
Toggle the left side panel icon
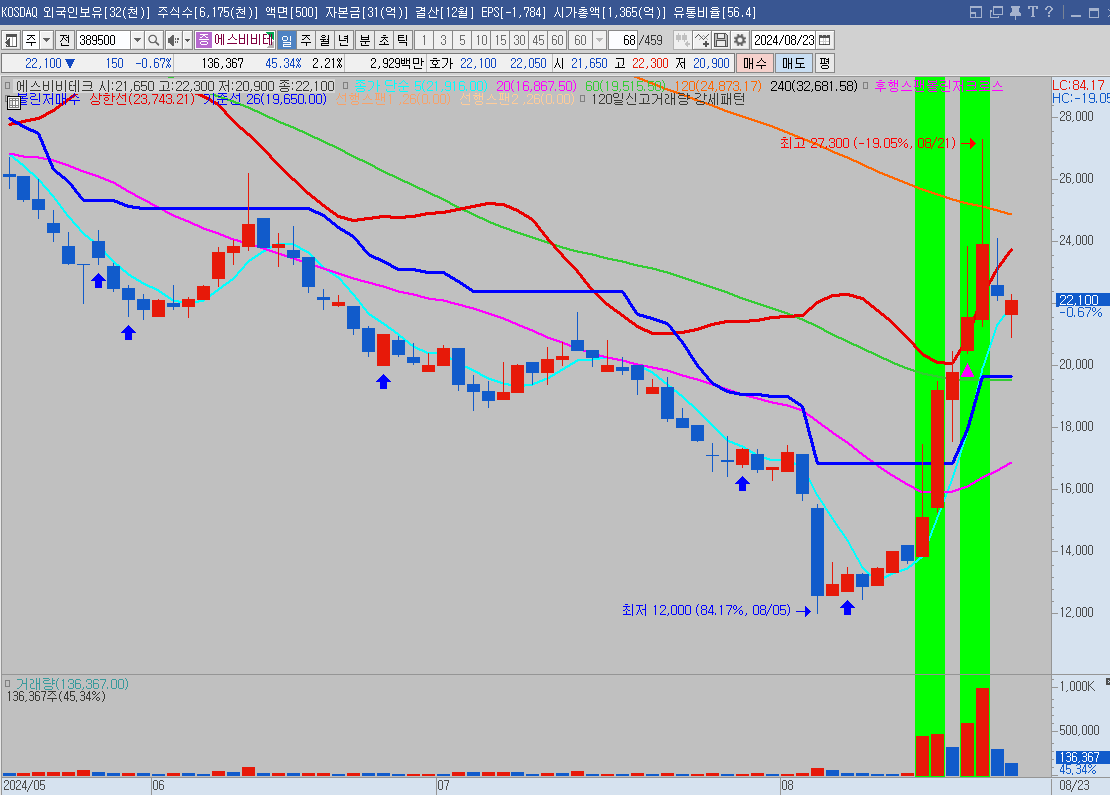[x=11, y=40]
